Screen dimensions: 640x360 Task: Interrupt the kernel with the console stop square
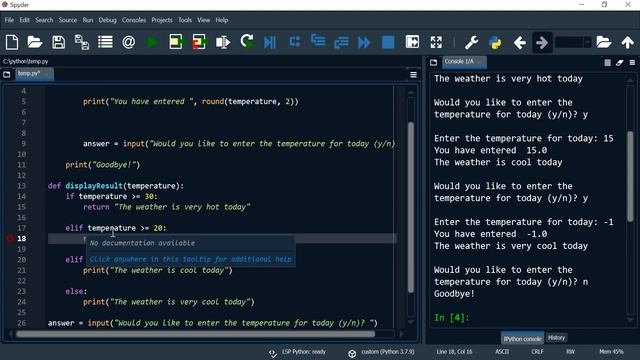tap(607, 62)
